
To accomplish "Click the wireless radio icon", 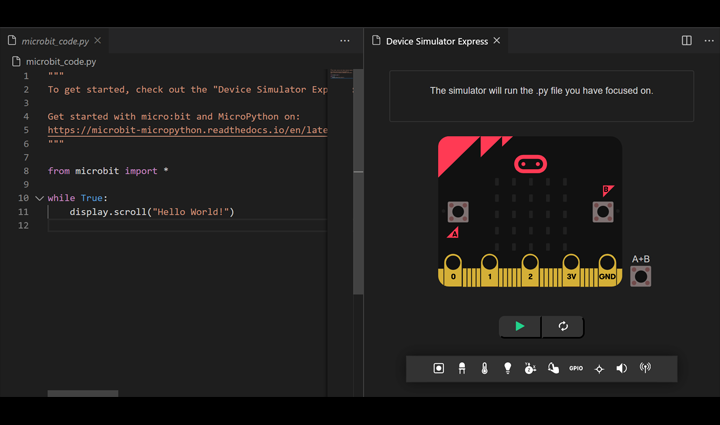I will [x=645, y=369].
